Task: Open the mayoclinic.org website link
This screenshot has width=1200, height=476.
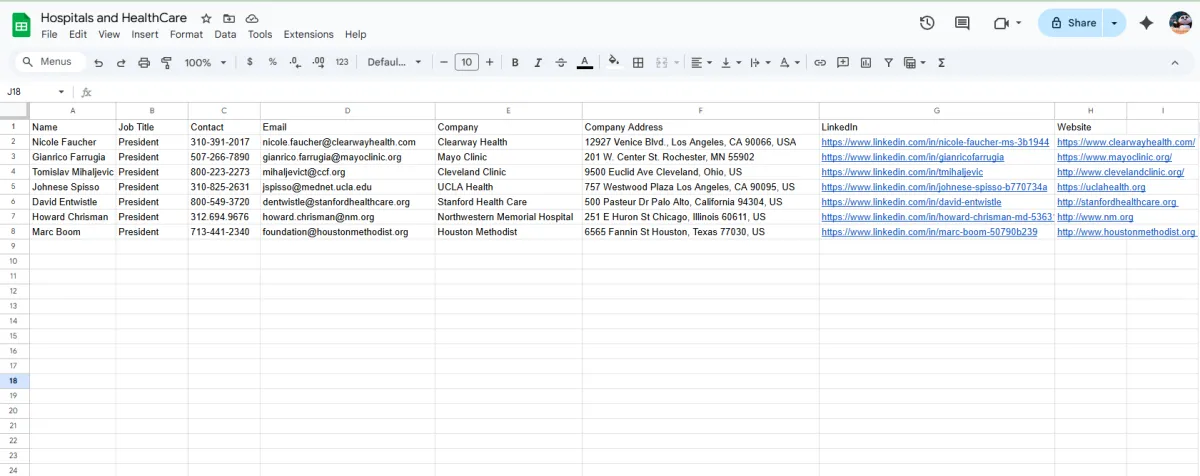Action: pos(1114,157)
